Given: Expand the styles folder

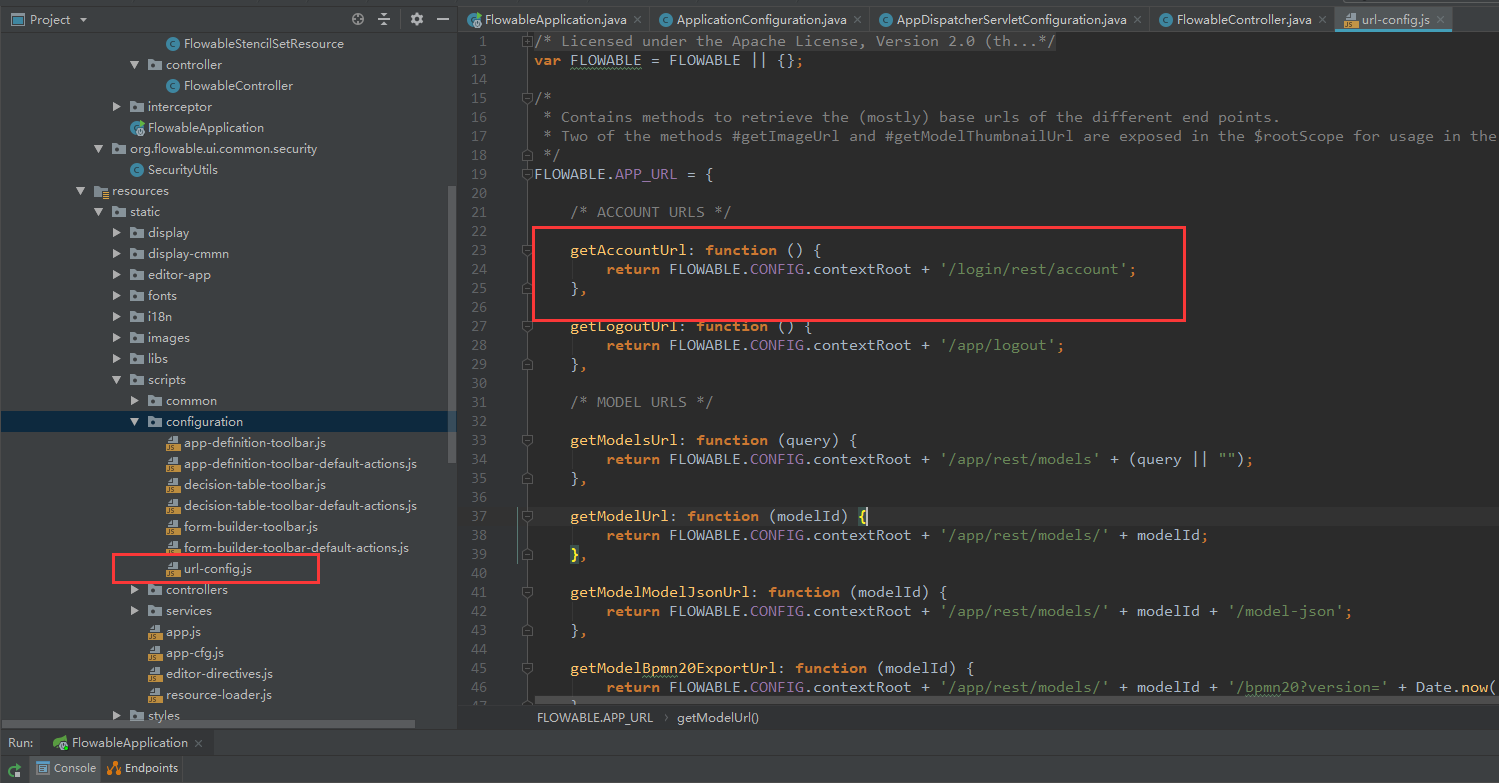Looking at the screenshot, I should (117, 716).
